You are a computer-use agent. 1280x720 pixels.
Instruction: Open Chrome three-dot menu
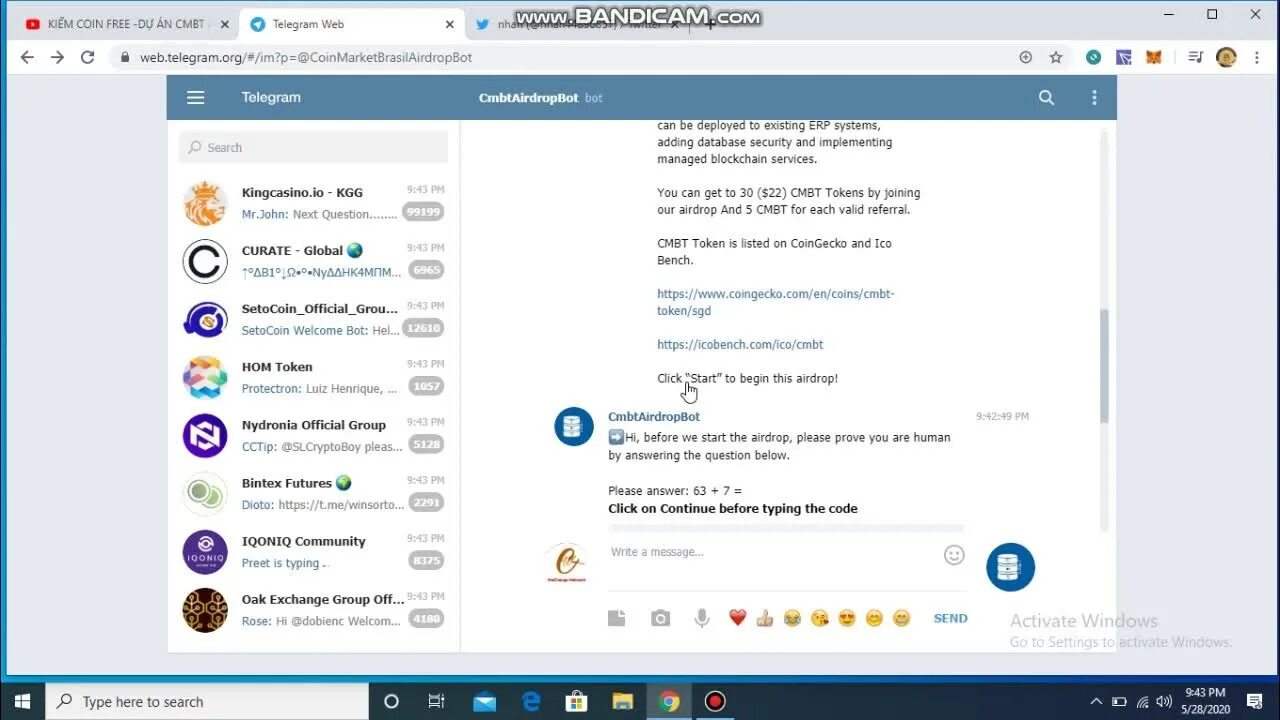(x=1256, y=57)
